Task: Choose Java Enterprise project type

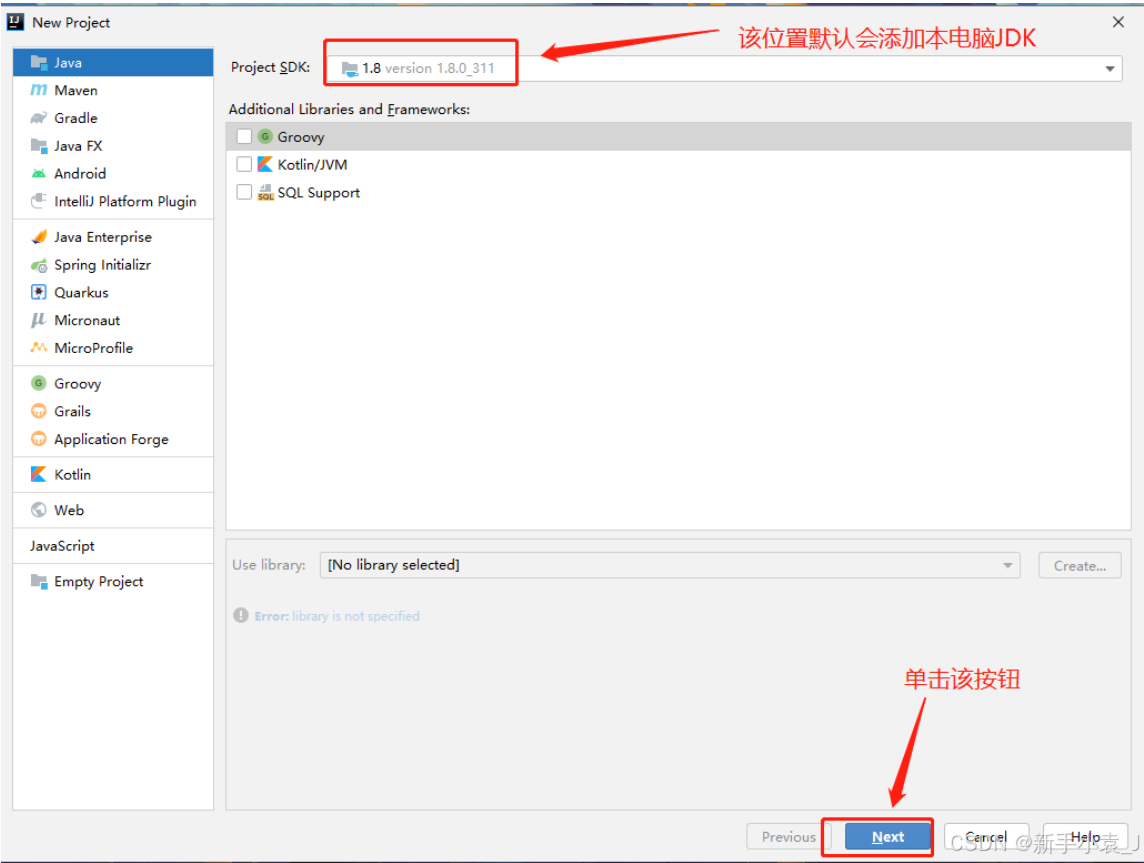Action: (113, 237)
